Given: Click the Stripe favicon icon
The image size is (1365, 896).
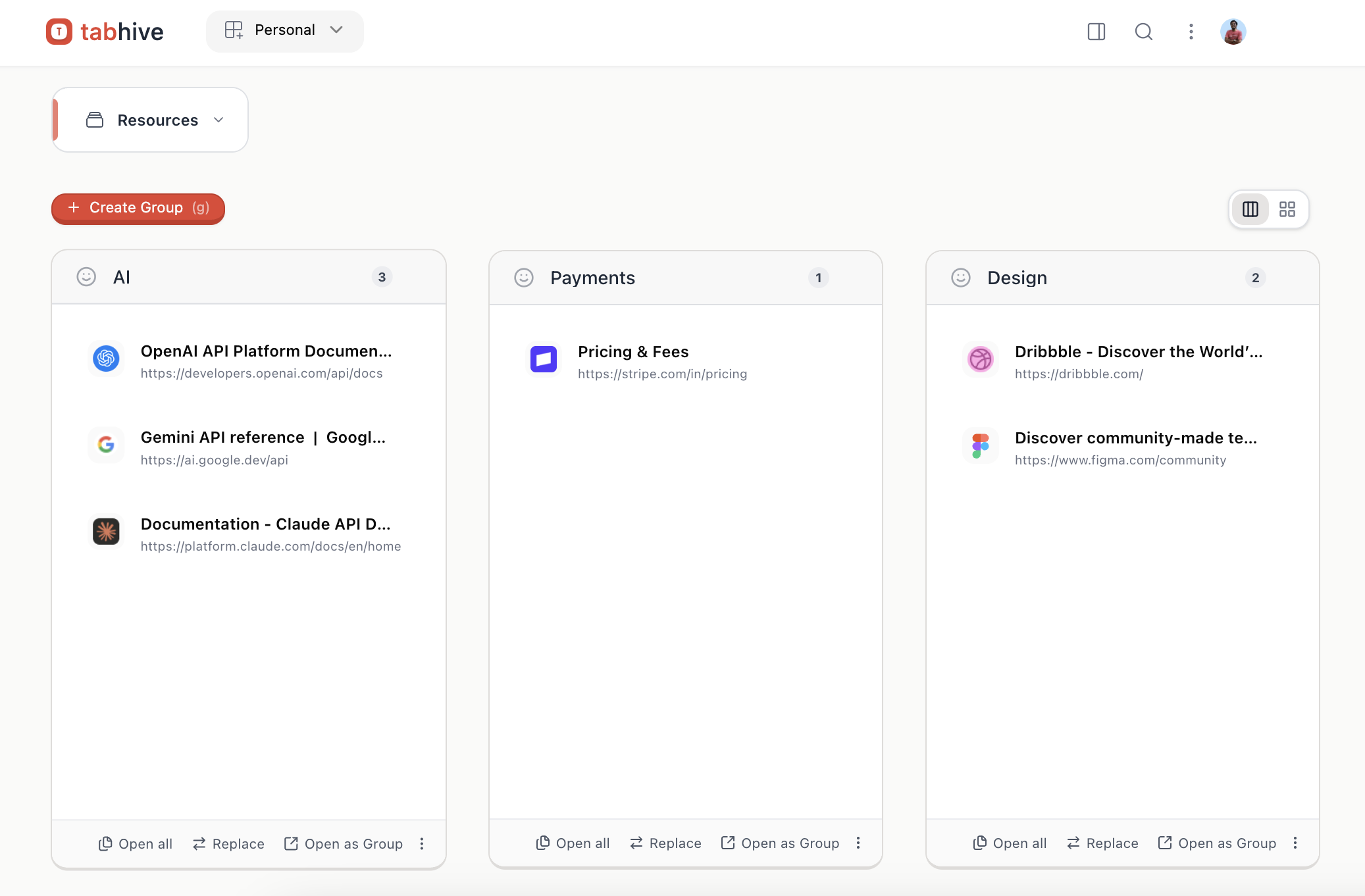Looking at the screenshot, I should (544, 359).
